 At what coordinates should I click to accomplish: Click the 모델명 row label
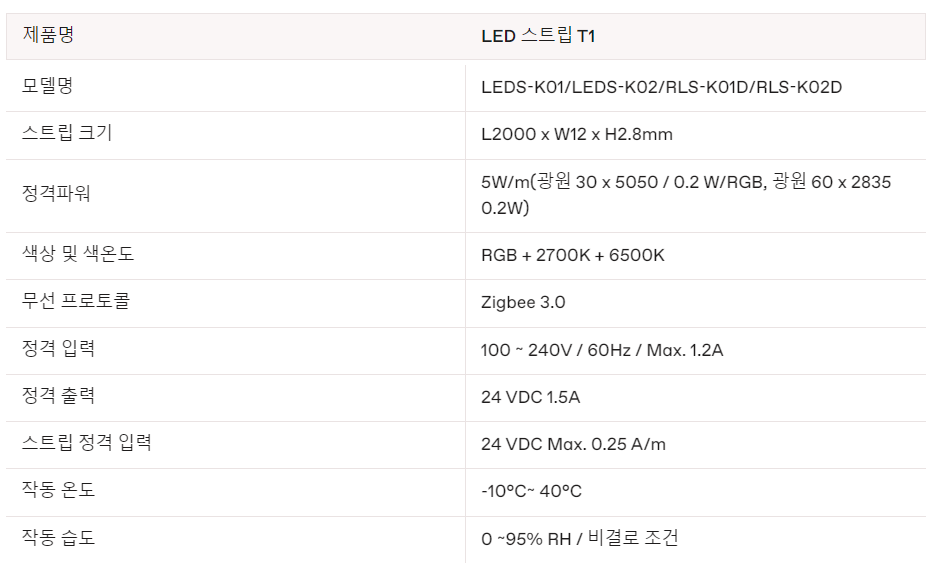coord(47,86)
